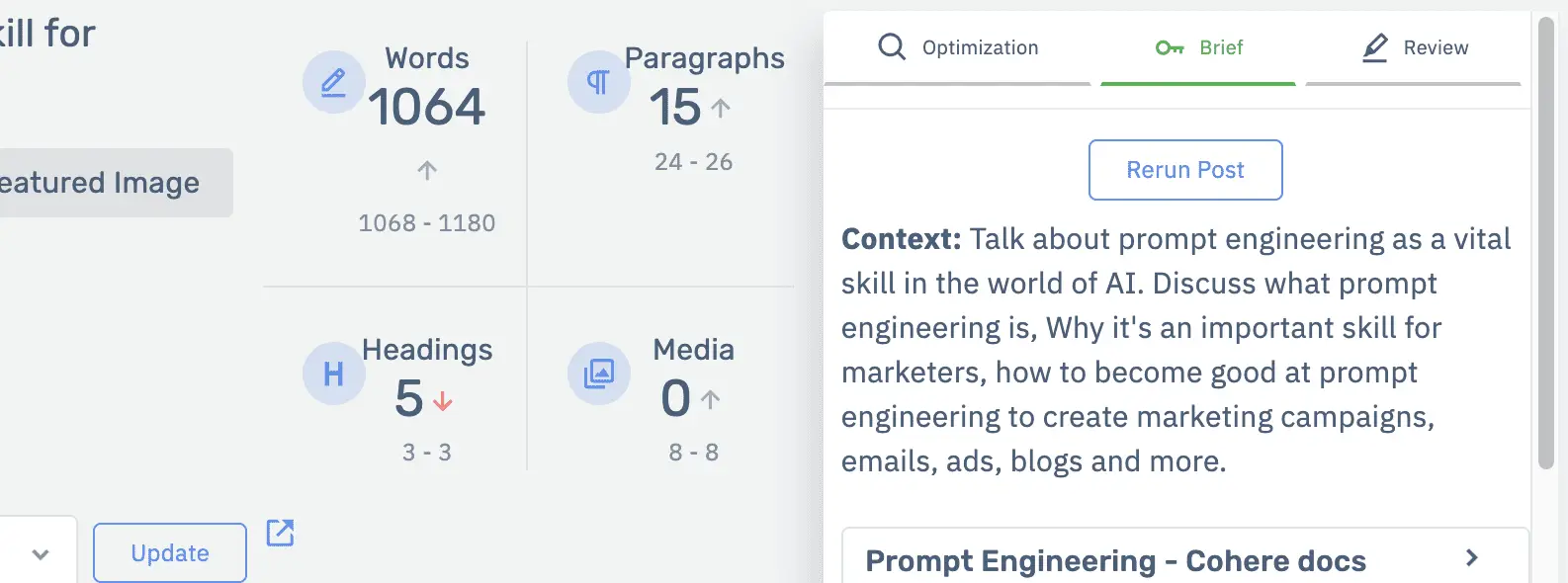This screenshot has height=583, width=1568.
Task: Switch to the Optimization tab
Action: (x=957, y=48)
